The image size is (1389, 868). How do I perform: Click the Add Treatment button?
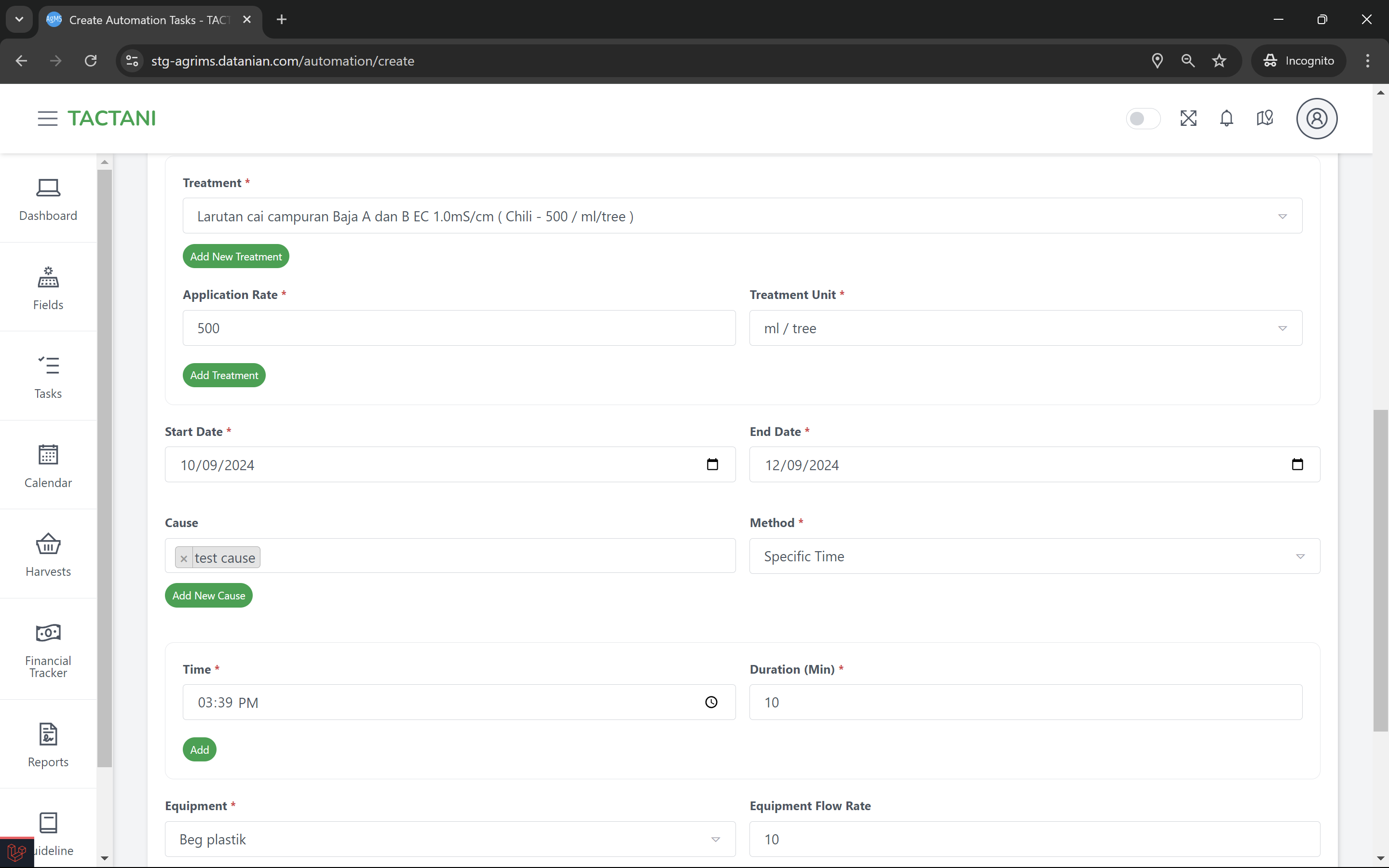224,376
